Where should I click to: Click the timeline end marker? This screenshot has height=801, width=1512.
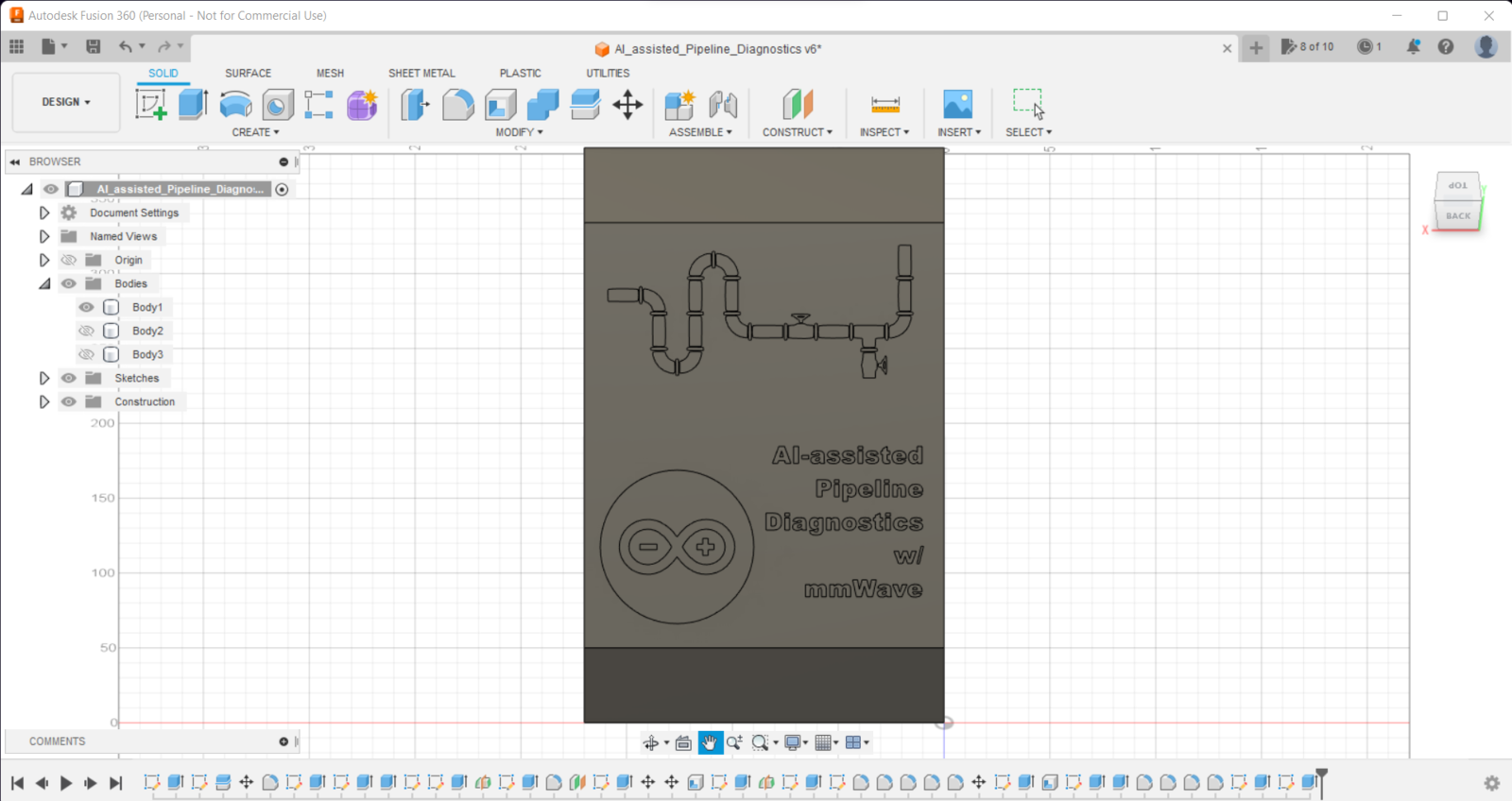1322,781
